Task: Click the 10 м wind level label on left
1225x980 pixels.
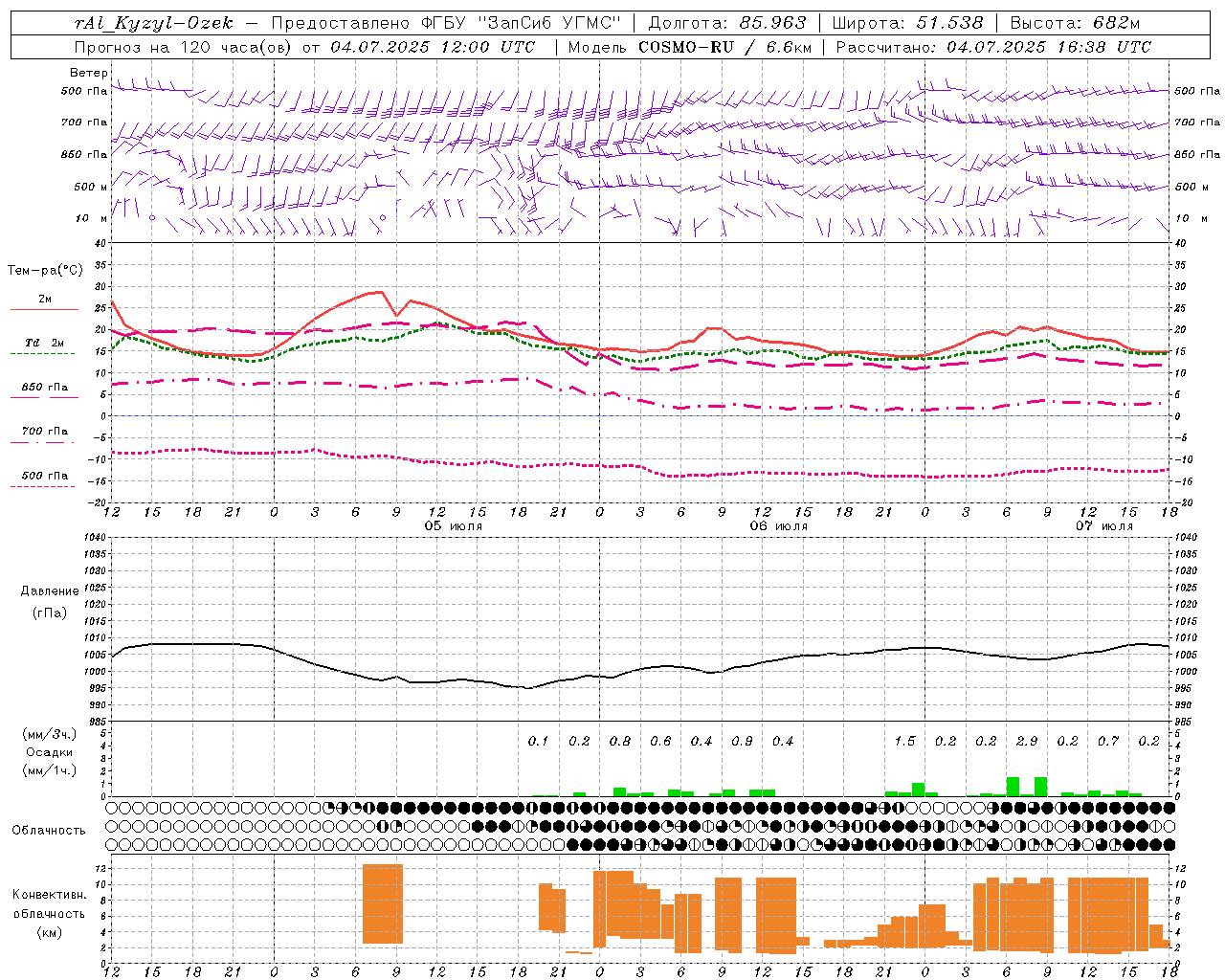Action: click(x=92, y=218)
